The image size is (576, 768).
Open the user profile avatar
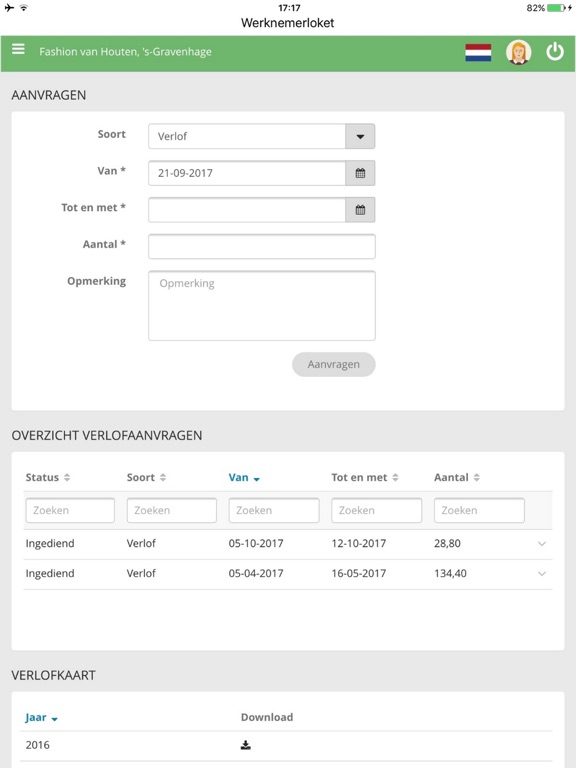[x=518, y=52]
